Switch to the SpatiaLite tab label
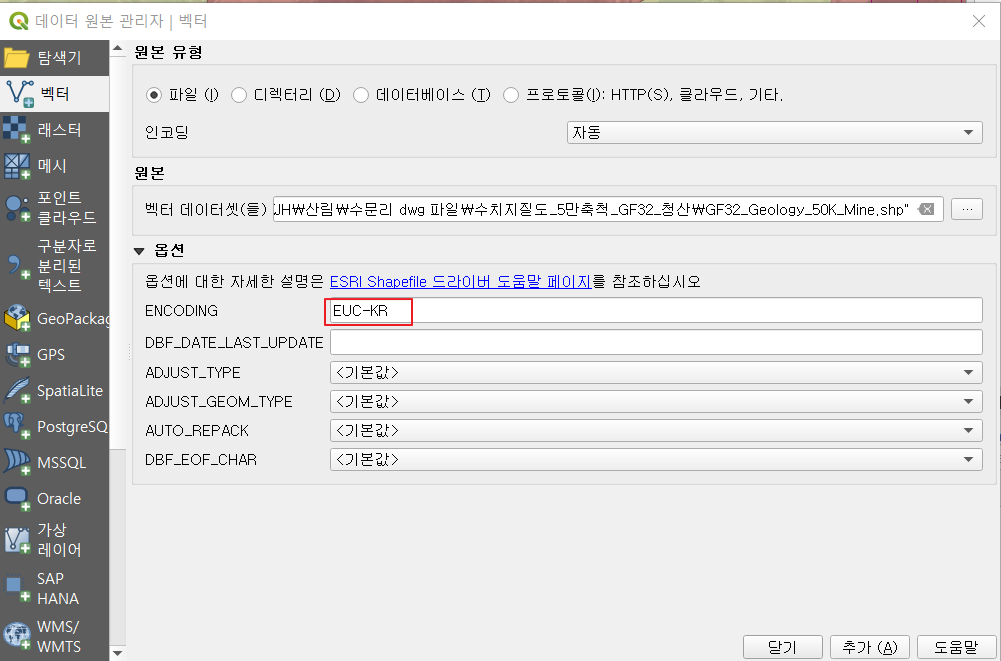 (70, 390)
